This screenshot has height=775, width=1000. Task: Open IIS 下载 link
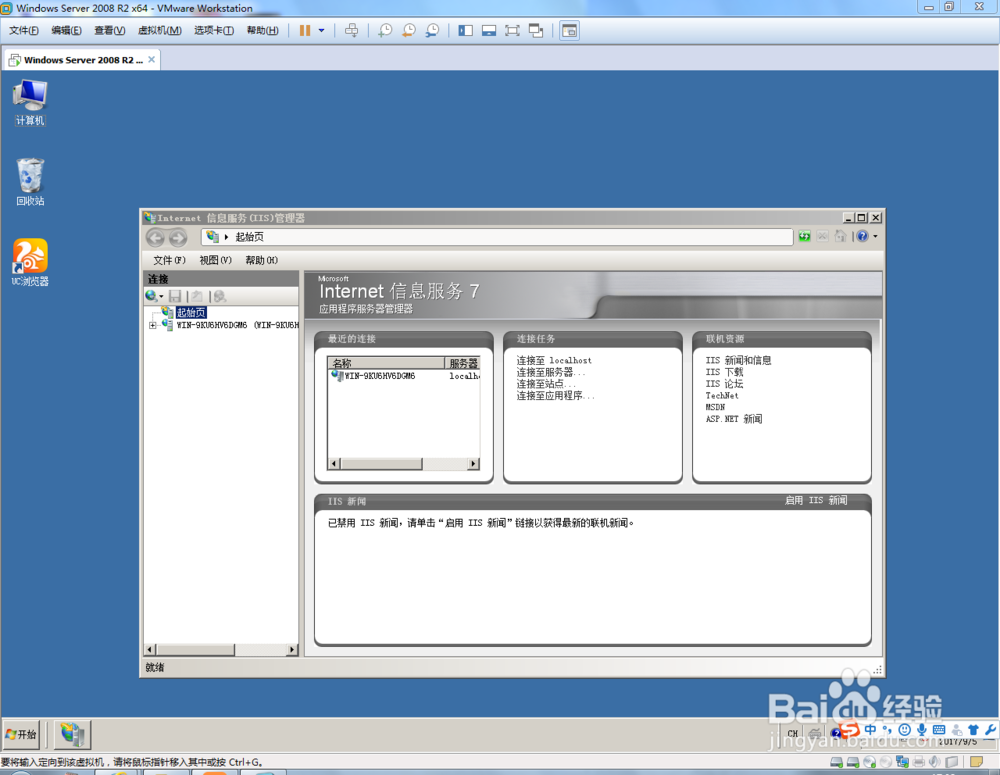pos(724,372)
